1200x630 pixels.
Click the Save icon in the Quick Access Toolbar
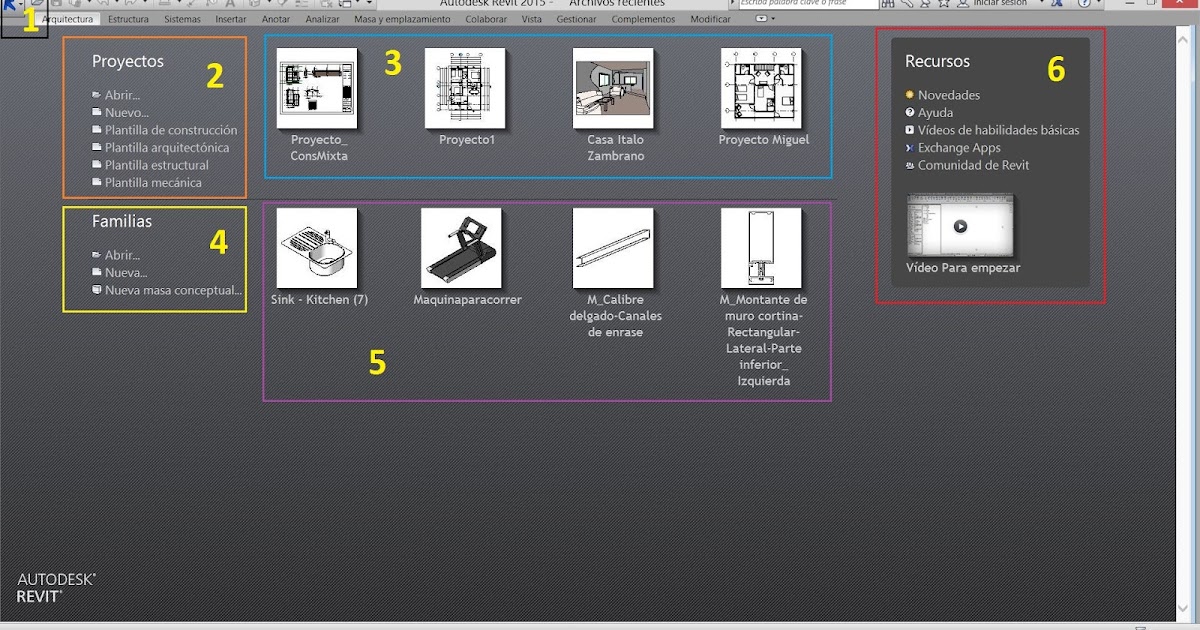coord(57,5)
